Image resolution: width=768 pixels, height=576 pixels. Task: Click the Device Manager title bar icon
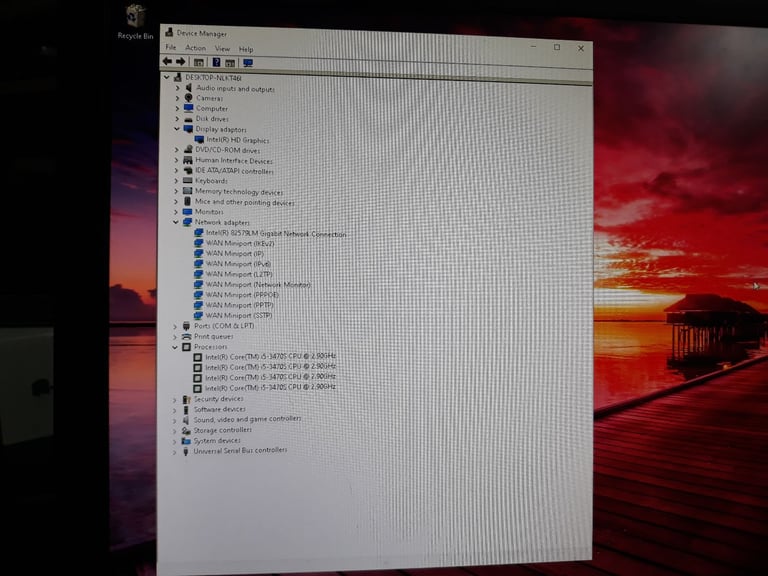click(x=169, y=32)
